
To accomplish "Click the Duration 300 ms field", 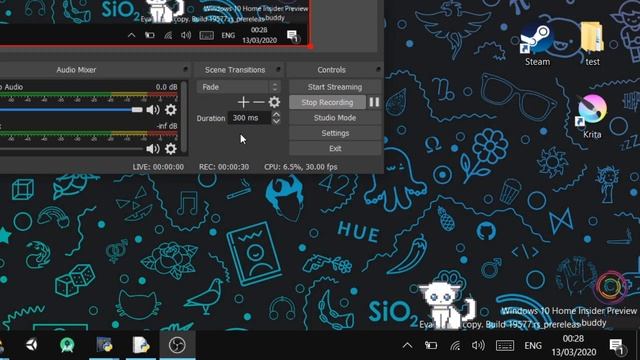I will pyautogui.click(x=249, y=118).
